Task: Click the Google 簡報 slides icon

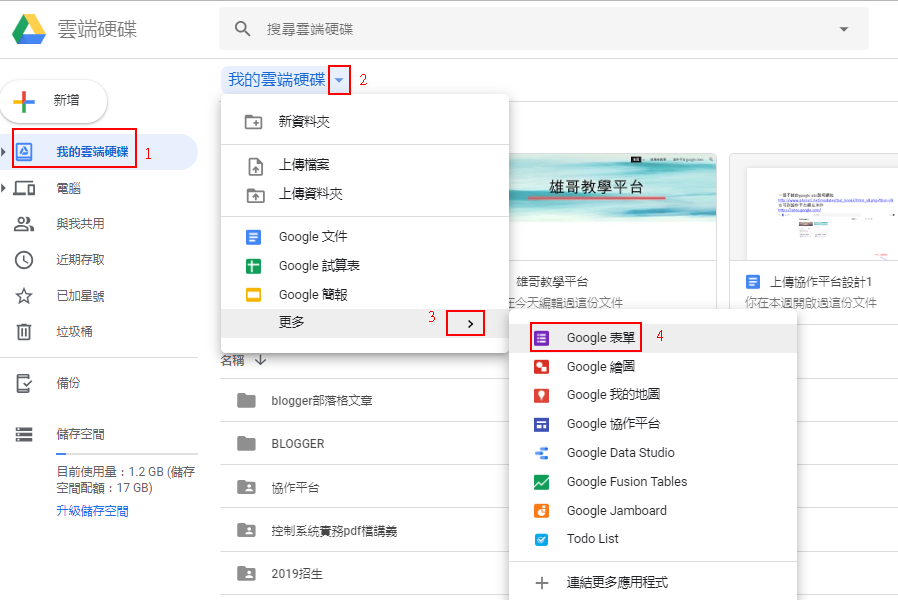Action: (253, 295)
